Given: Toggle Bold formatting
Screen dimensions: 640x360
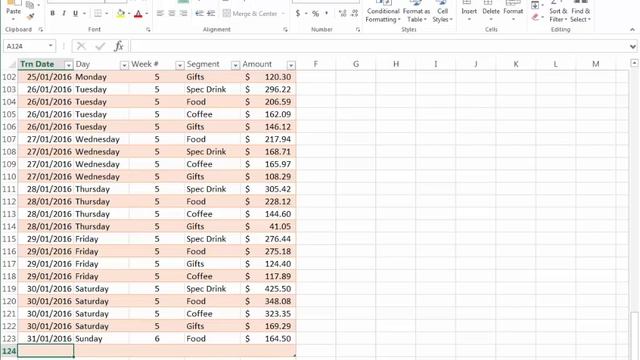Looking at the screenshot, I should tap(52, 13).
